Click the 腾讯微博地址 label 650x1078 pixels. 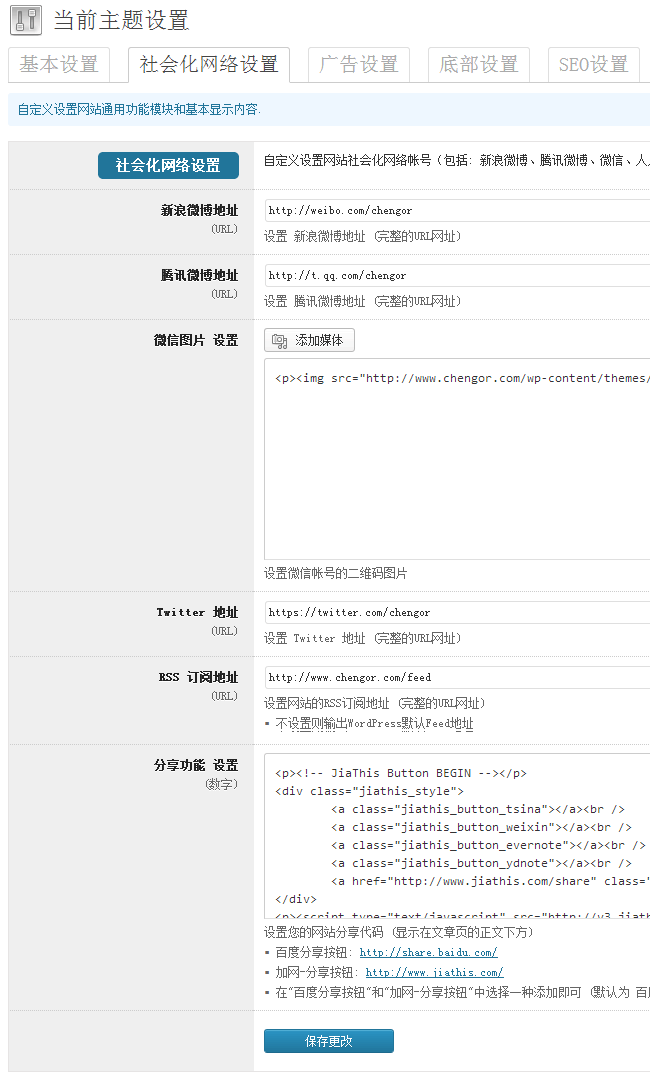coord(199,275)
